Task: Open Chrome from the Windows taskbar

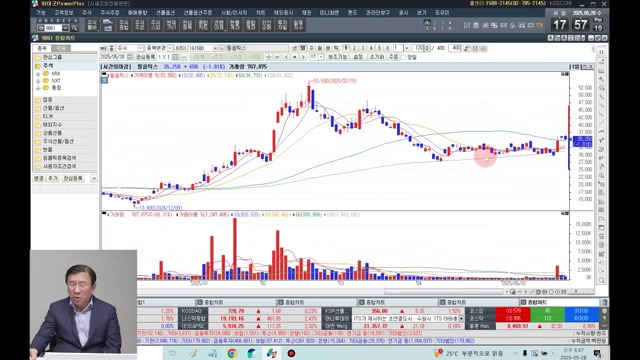Action: pos(232,353)
